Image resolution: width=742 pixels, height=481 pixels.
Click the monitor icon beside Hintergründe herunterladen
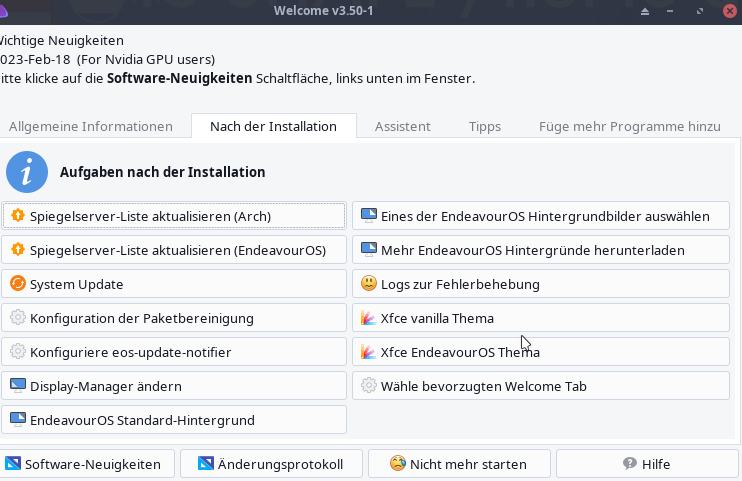(369, 249)
